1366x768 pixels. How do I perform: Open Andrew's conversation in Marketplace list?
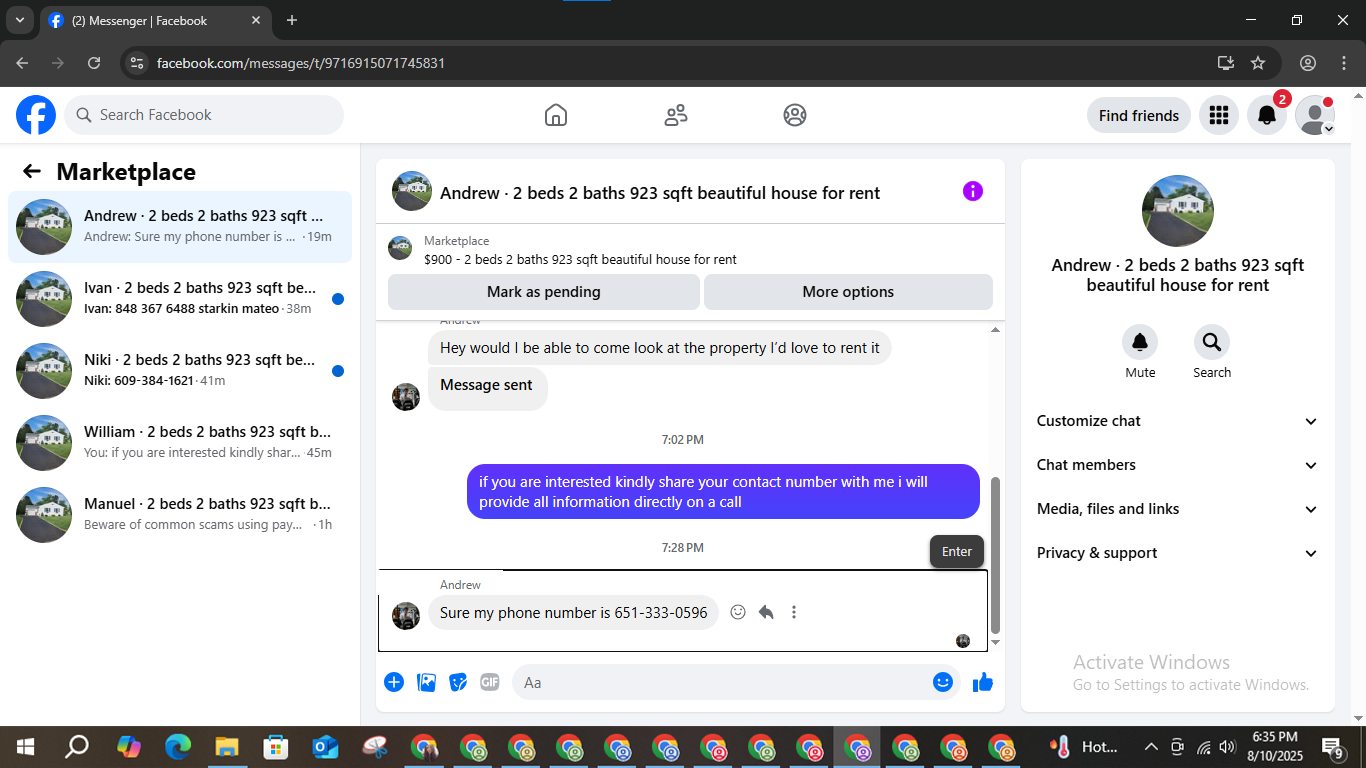[x=180, y=227]
